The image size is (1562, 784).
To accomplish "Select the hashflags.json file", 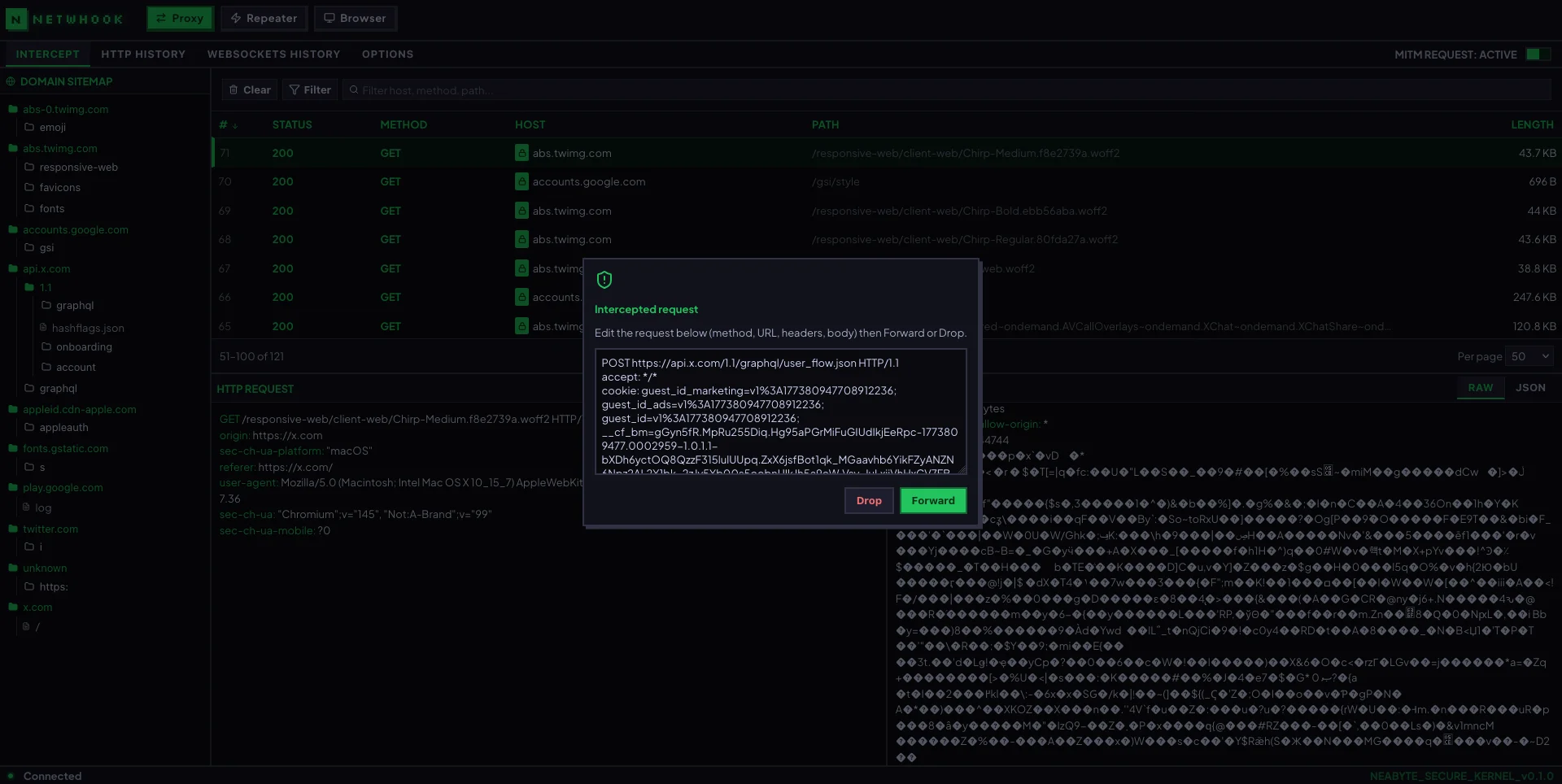I will (82, 328).
